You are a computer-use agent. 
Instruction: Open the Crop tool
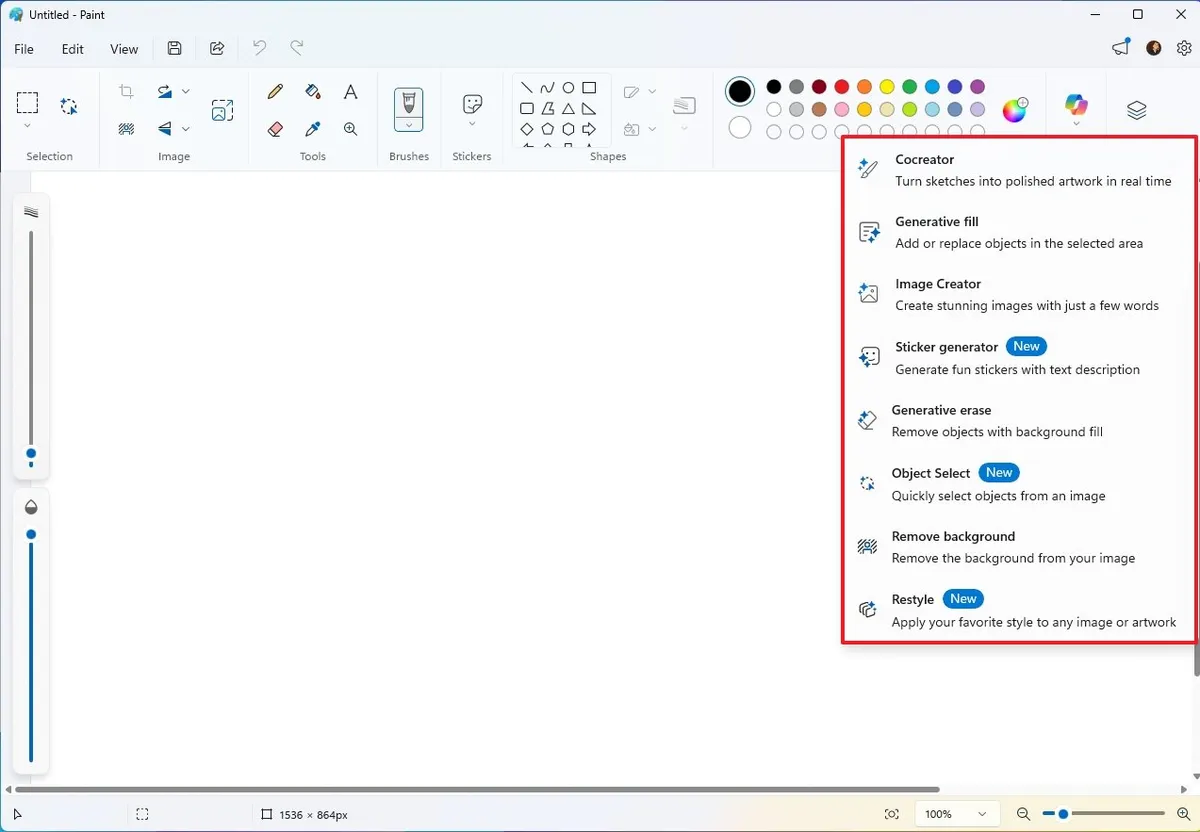click(126, 91)
